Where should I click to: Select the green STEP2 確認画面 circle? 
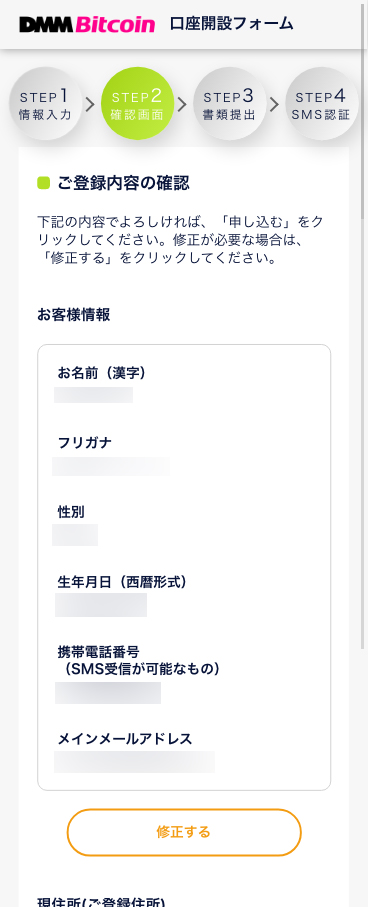click(137, 104)
